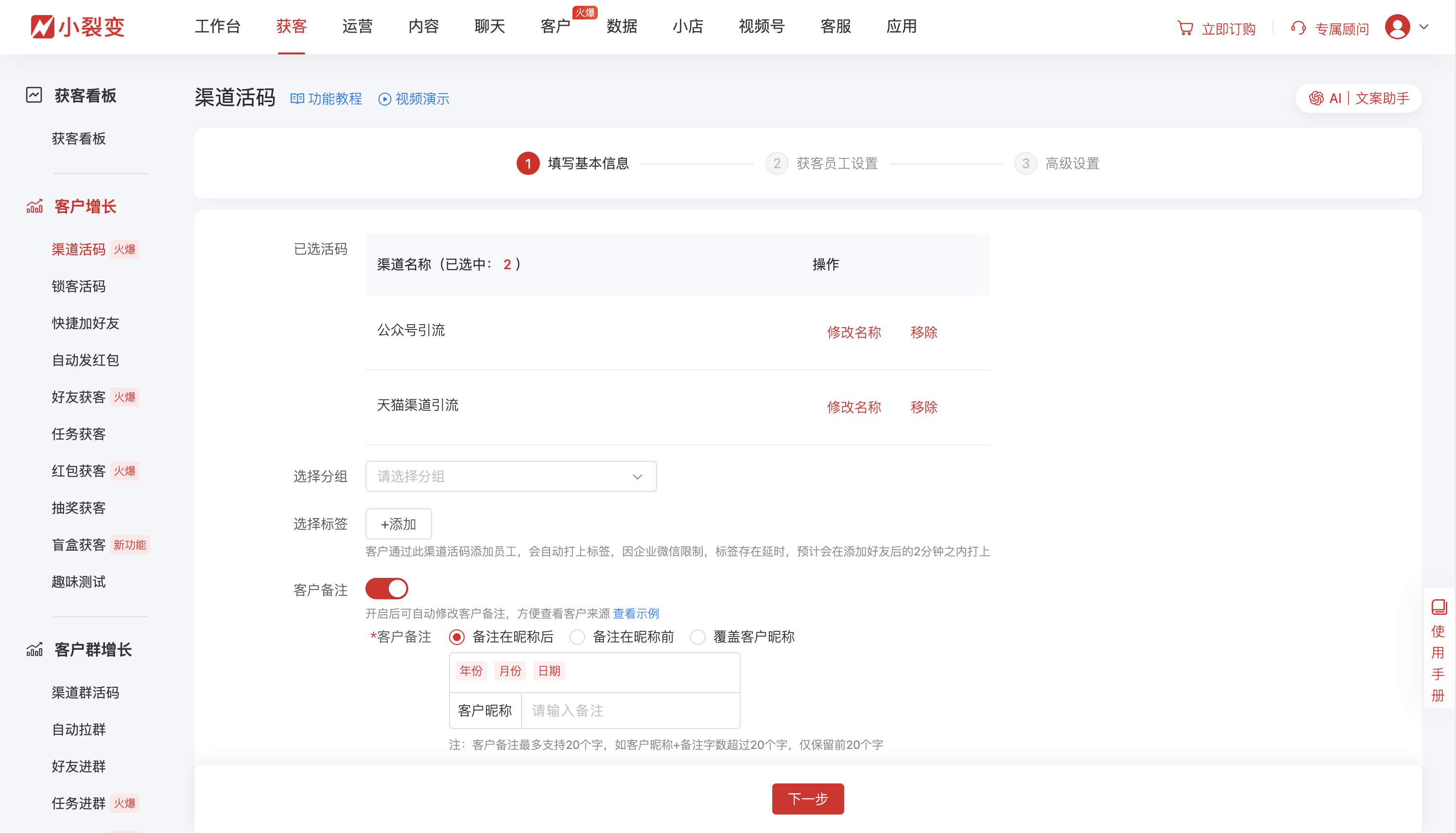
Task: Toggle the 客户备注 switch off
Action: 387,589
